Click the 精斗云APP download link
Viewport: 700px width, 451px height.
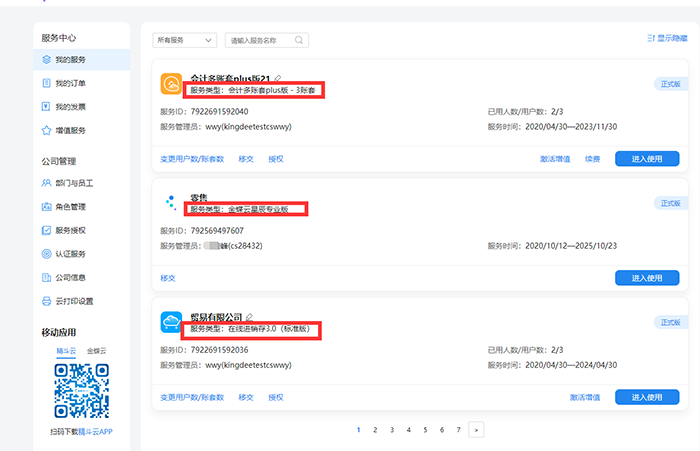(96, 432)
